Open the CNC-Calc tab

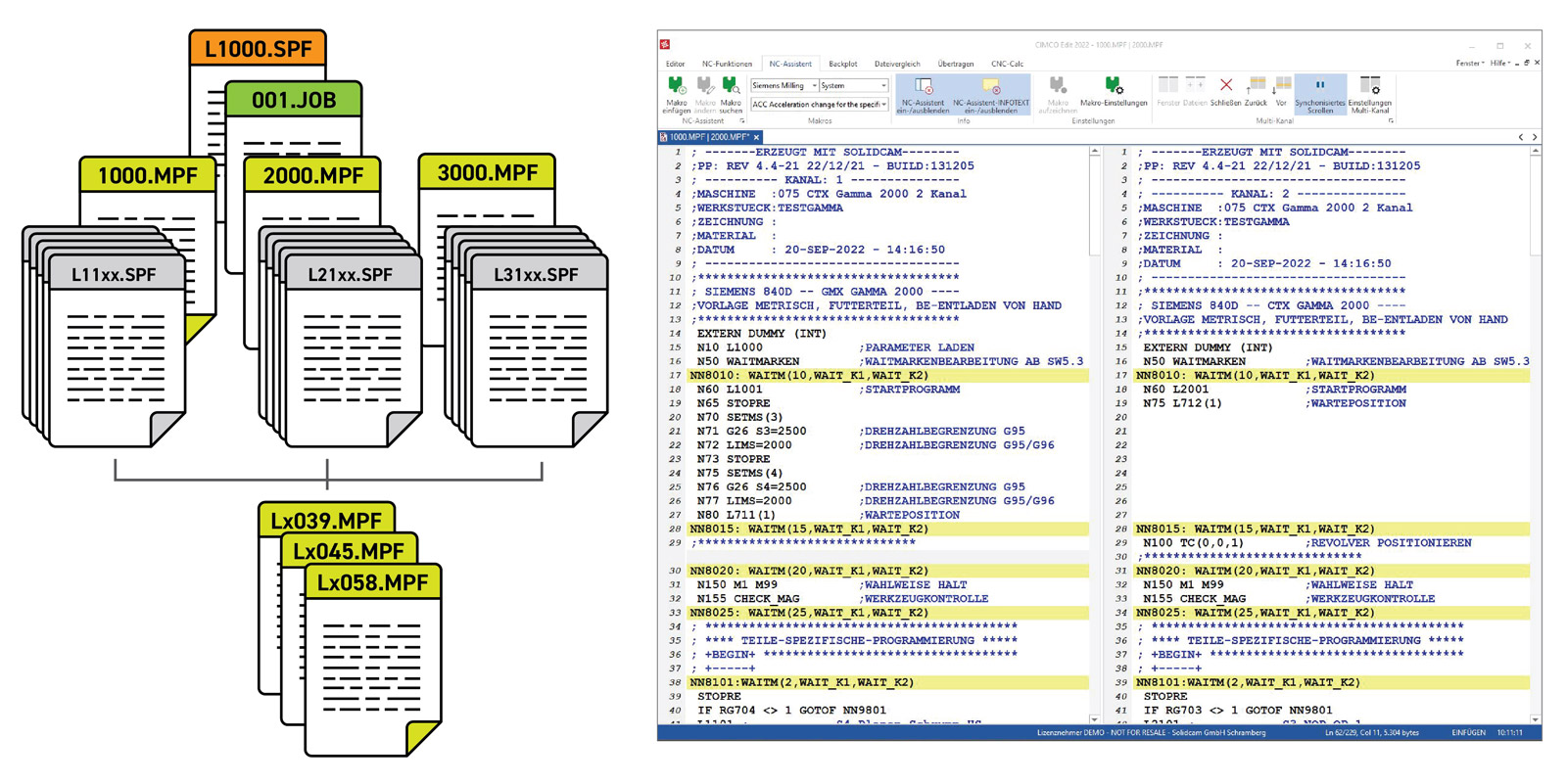coord(1007,64)
